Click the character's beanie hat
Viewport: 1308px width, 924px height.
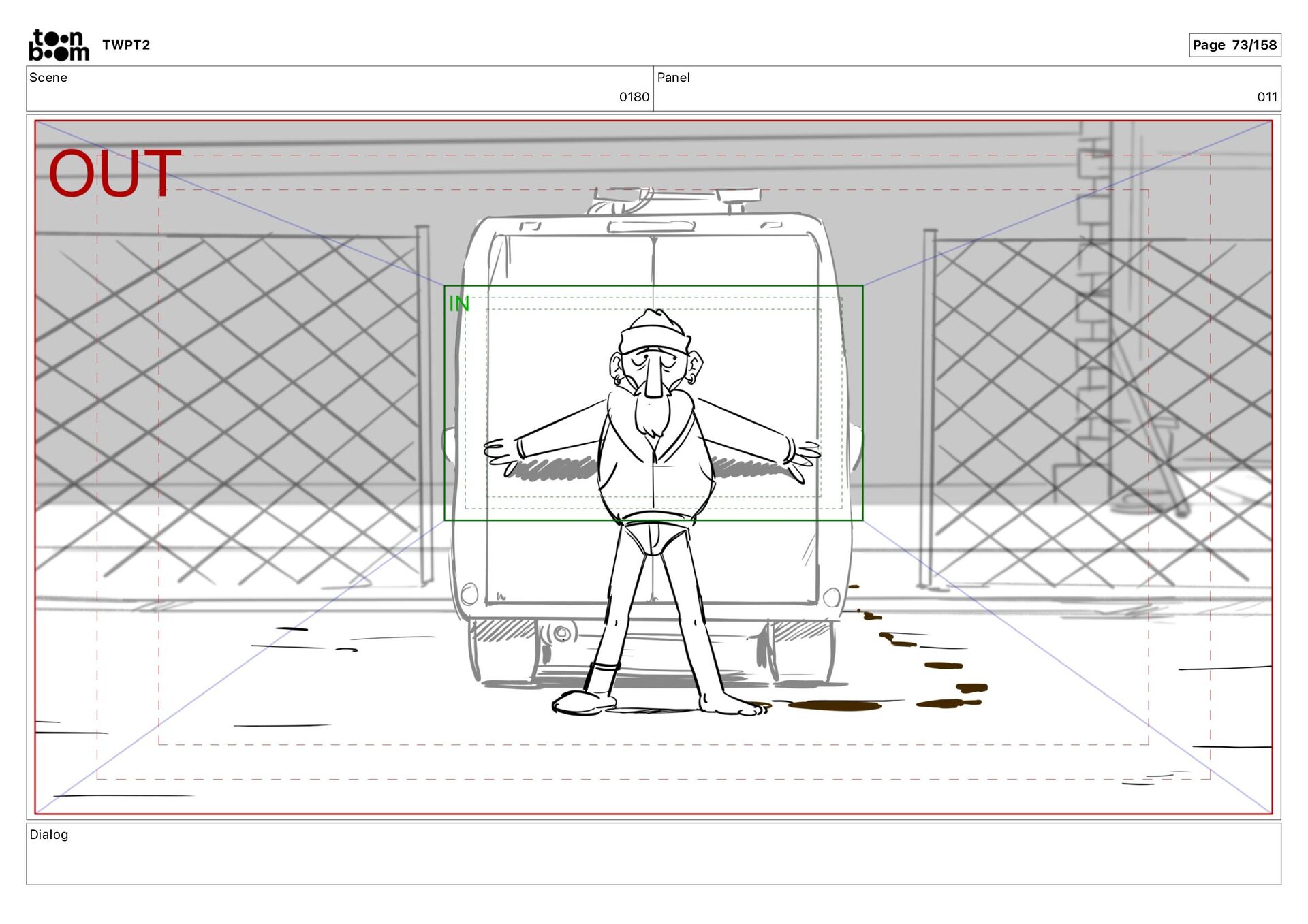[x=653, y=332]
